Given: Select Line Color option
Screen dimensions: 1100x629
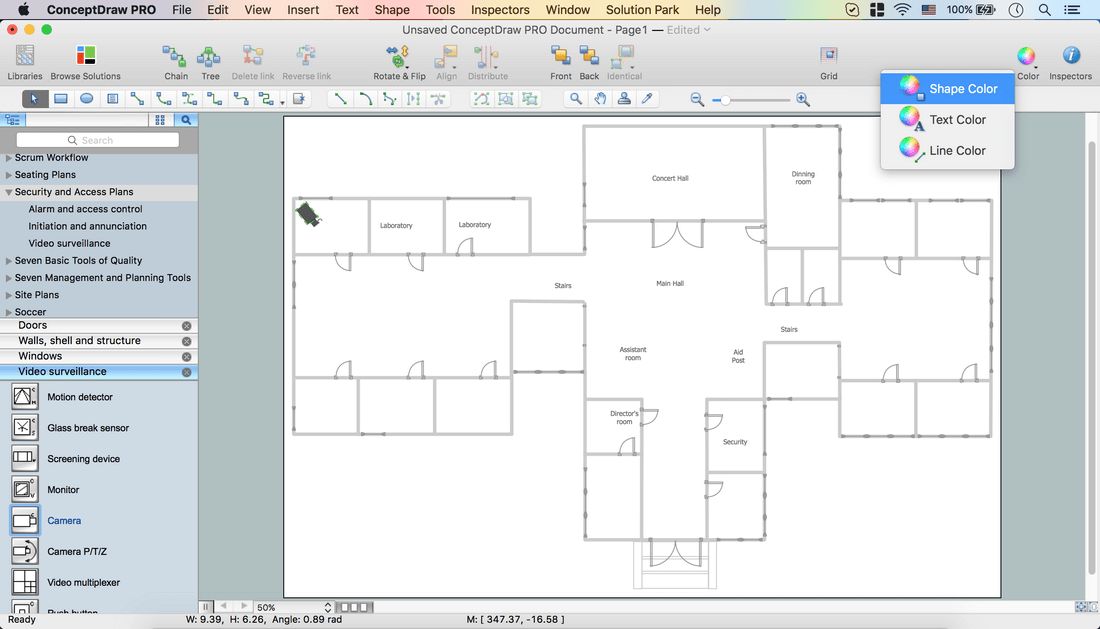Looking at the screenshot, I should (x=957, y=151).
